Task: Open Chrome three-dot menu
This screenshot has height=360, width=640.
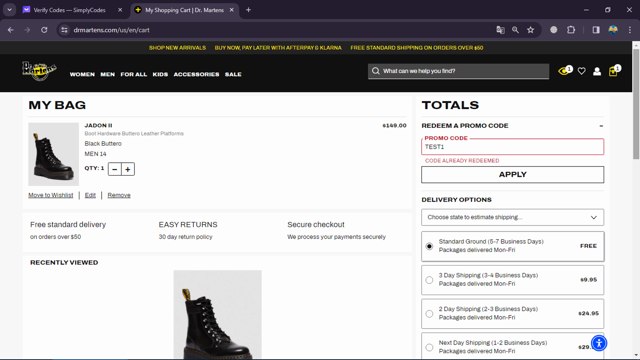Action: 630,30
